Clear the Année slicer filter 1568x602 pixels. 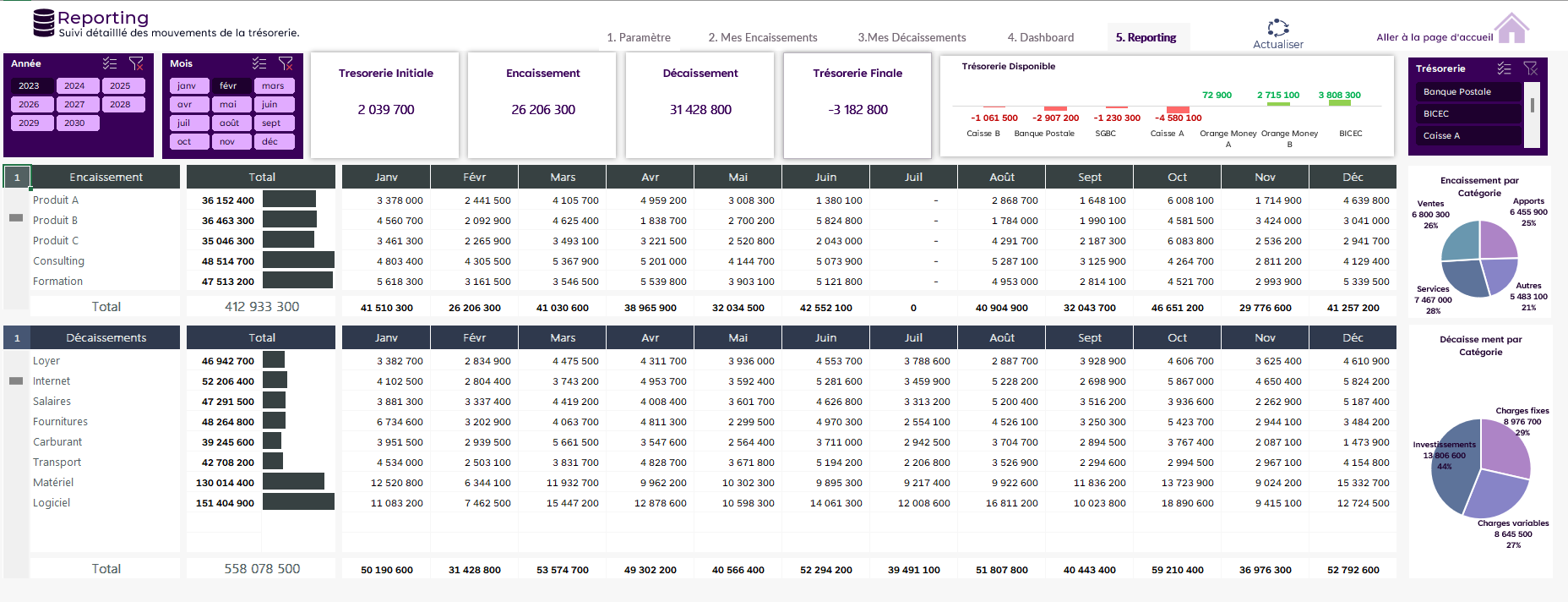click(x=136, y=63)
